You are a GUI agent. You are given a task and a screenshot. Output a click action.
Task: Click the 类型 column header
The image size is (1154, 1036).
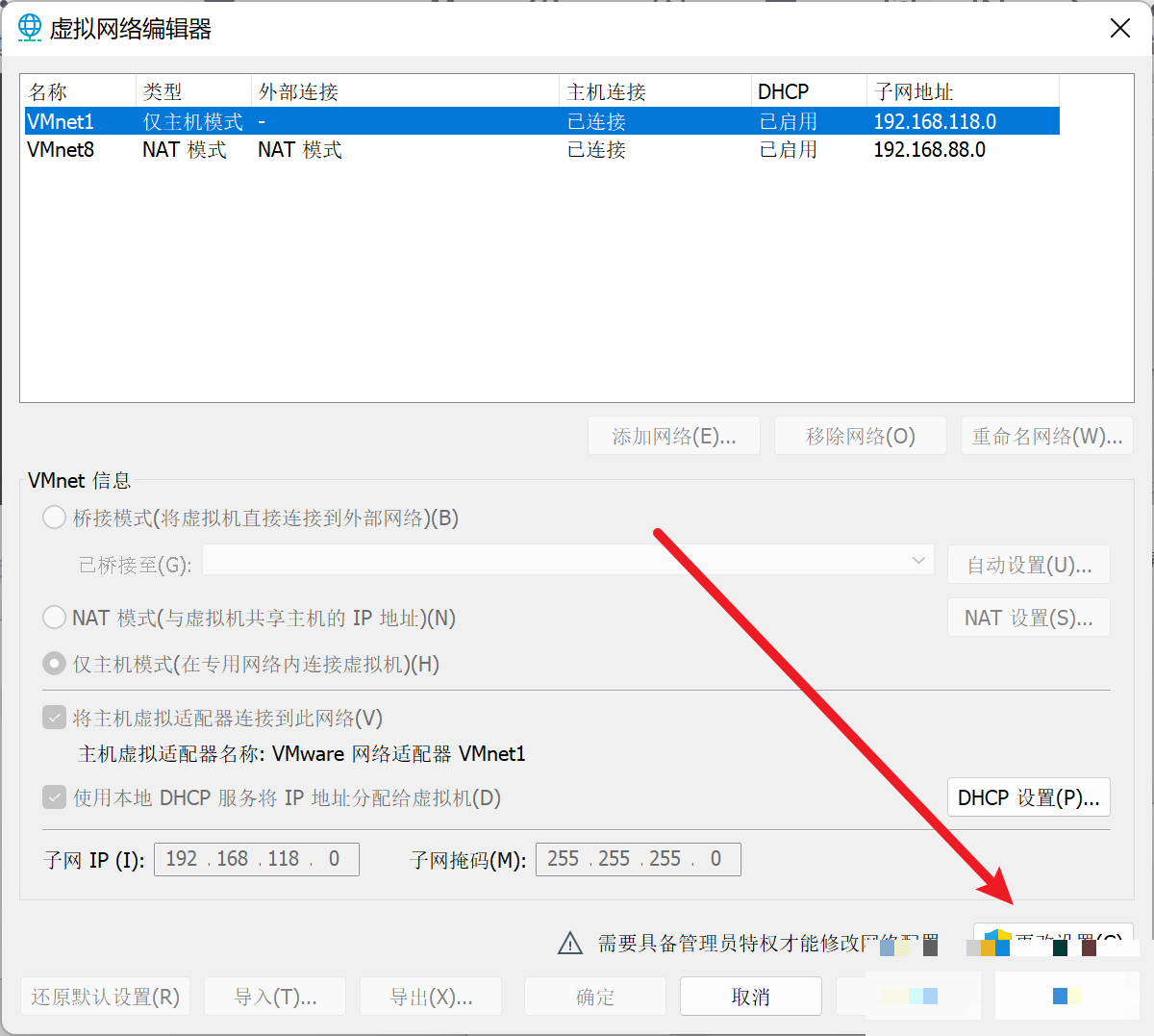(193, 91)
